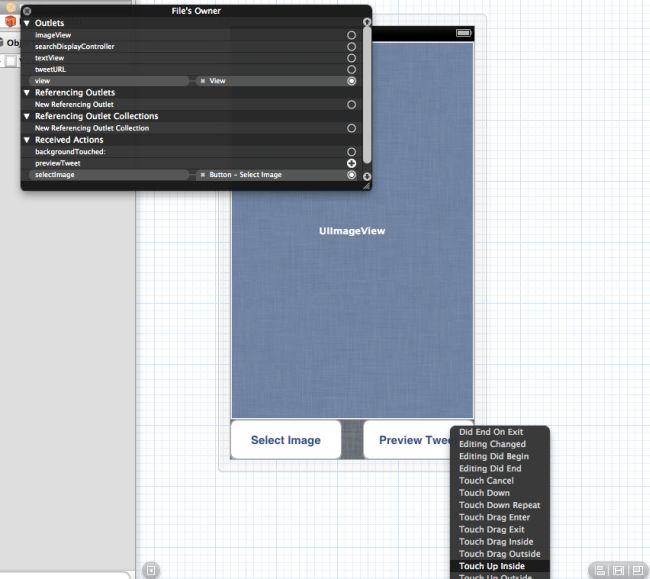Click the tweetURL outlet connection circle
This screenshot has width=650, height=579.
(x=351, y=69)
